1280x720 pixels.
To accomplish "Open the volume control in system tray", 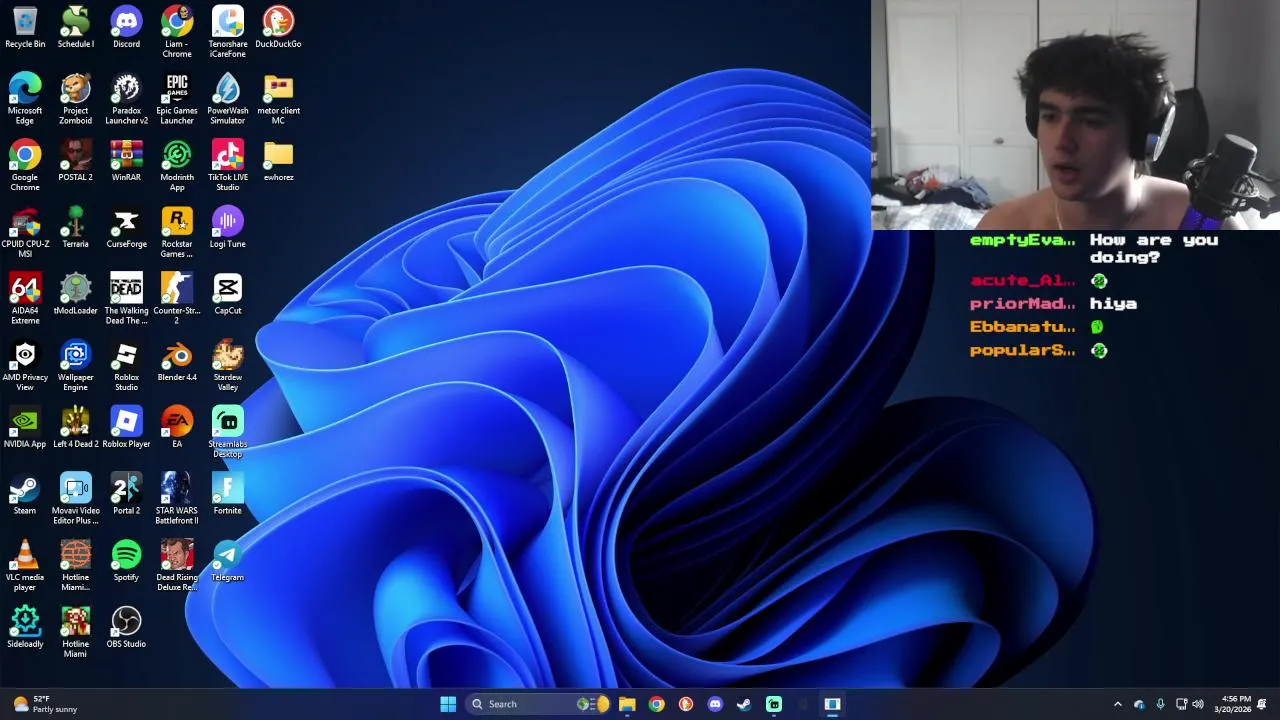I will click(x=1198, y=704).
